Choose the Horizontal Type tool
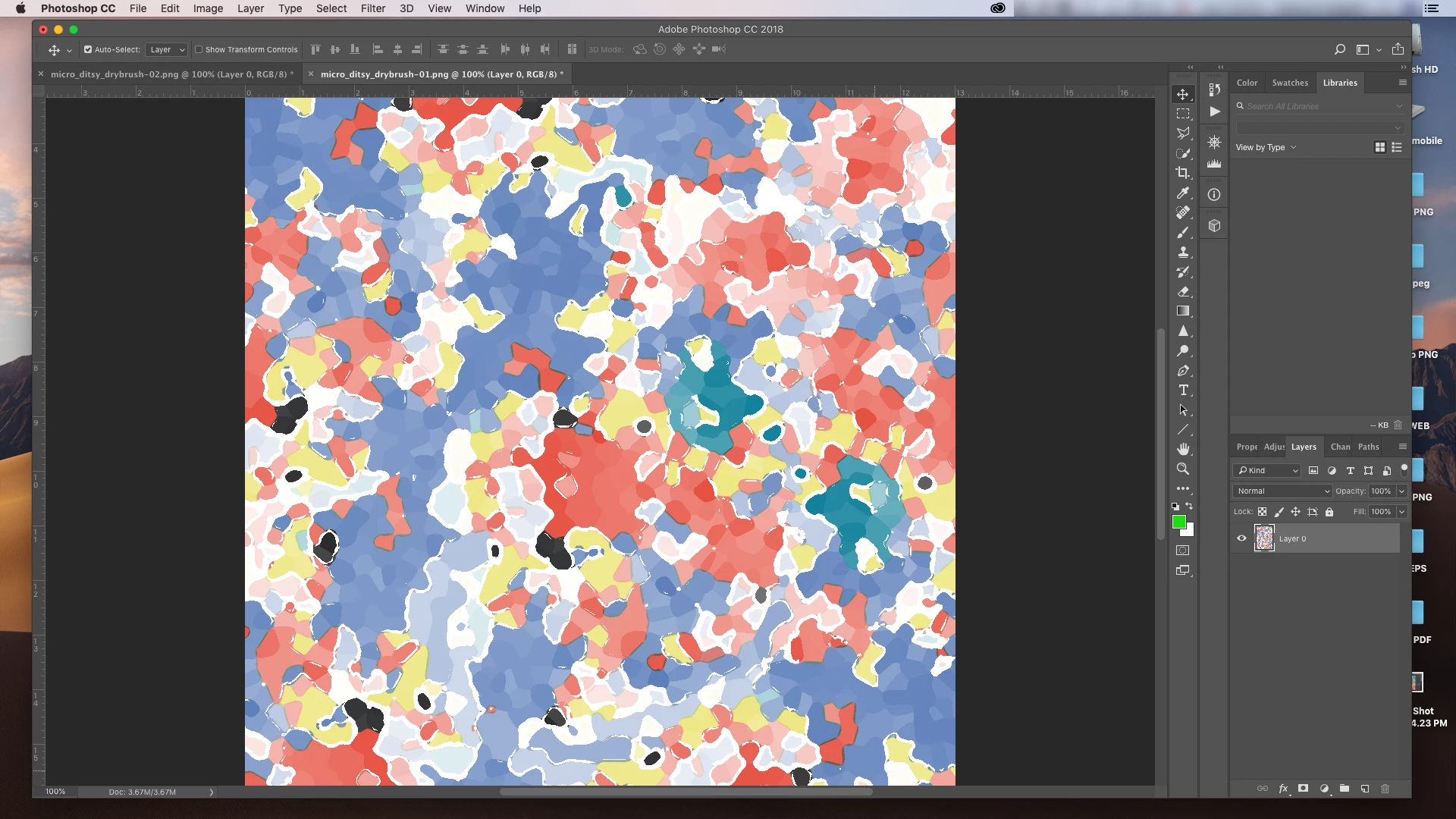This screenshot has width=1456, height=819. (1182, 390)
